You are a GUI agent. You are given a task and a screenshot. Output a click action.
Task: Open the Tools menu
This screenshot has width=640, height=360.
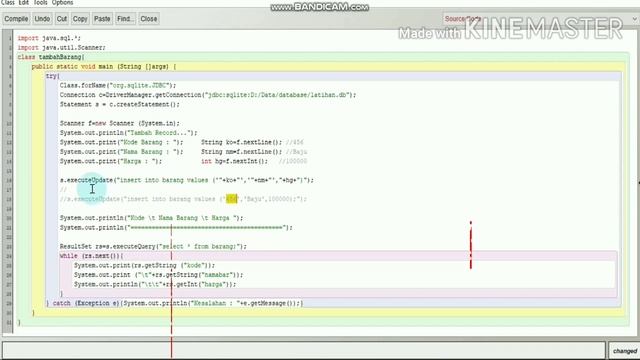click(x=40, y=2)
